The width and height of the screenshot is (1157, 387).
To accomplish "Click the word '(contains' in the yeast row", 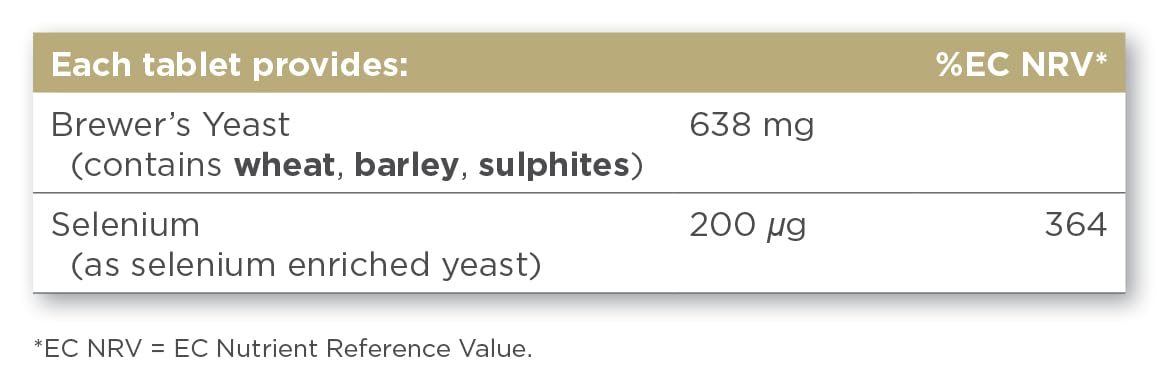I will tap(146, 166).
